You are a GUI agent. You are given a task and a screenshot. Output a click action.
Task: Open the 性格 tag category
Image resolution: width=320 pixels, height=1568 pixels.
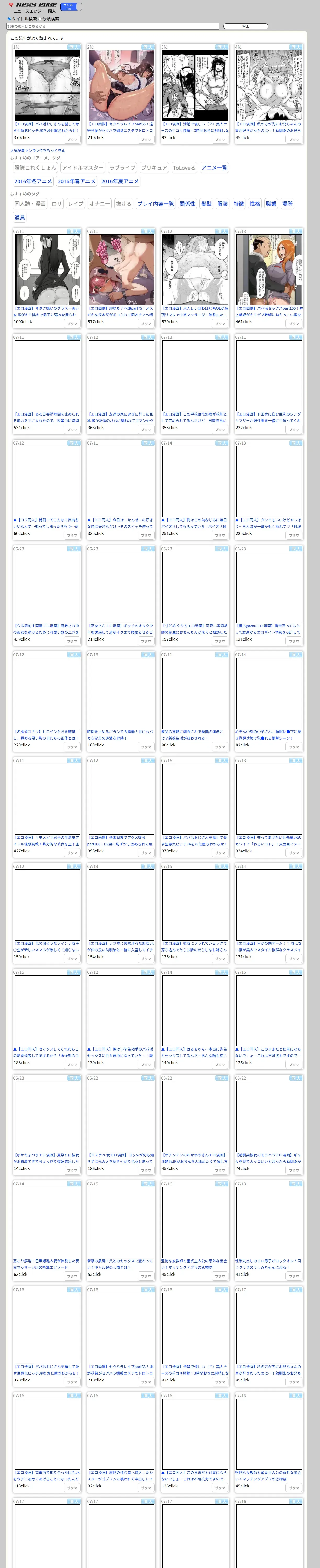coord(255,204)
